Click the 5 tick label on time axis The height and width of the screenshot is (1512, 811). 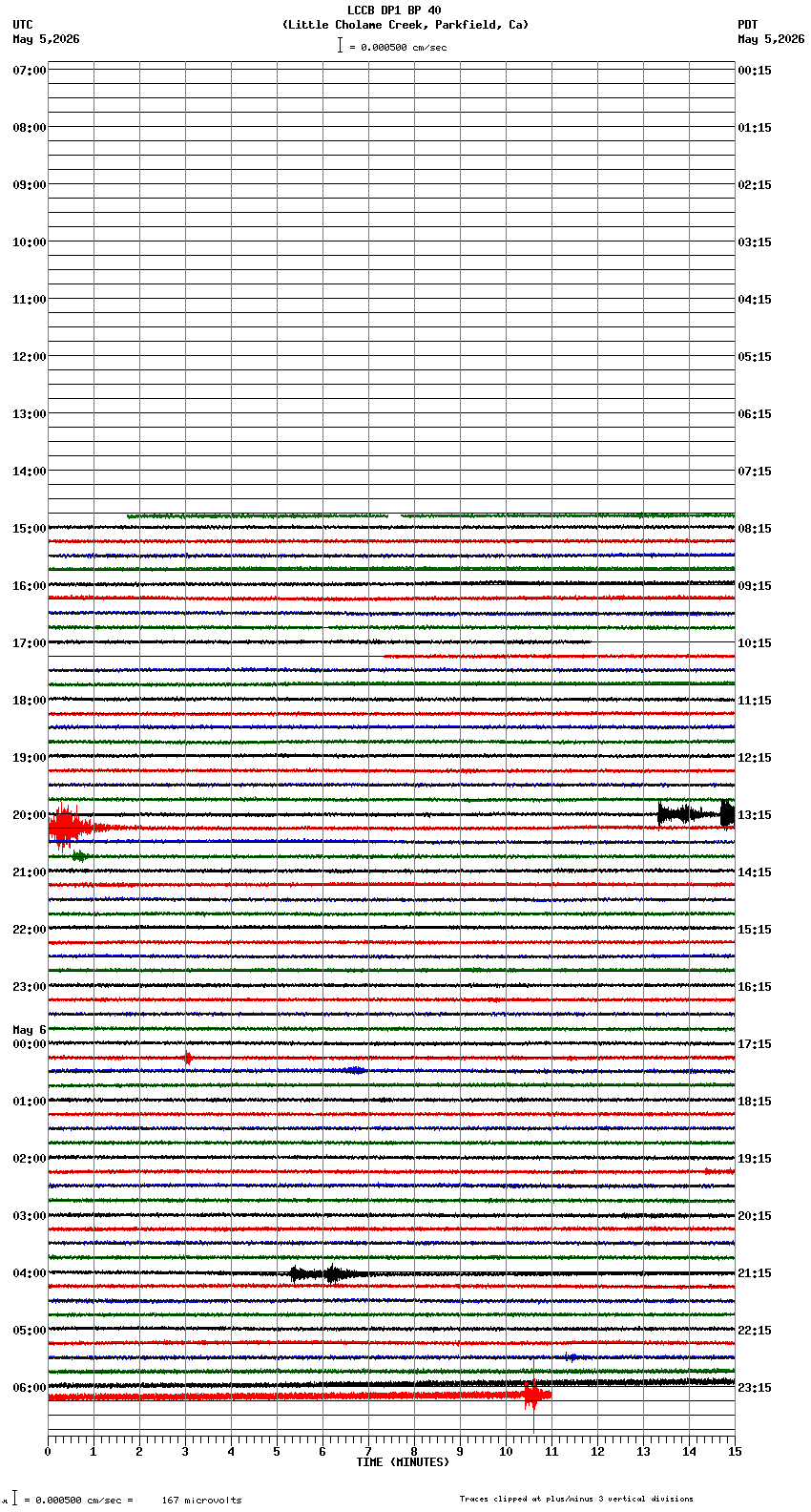(277, 1452)
